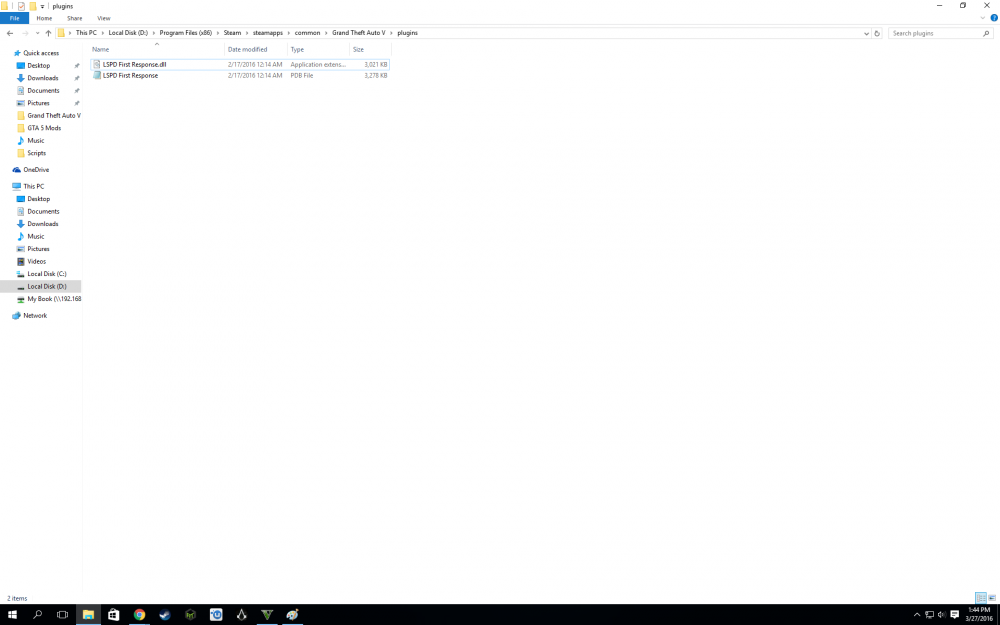Click inside the Search plugins box

coord(935,32)
